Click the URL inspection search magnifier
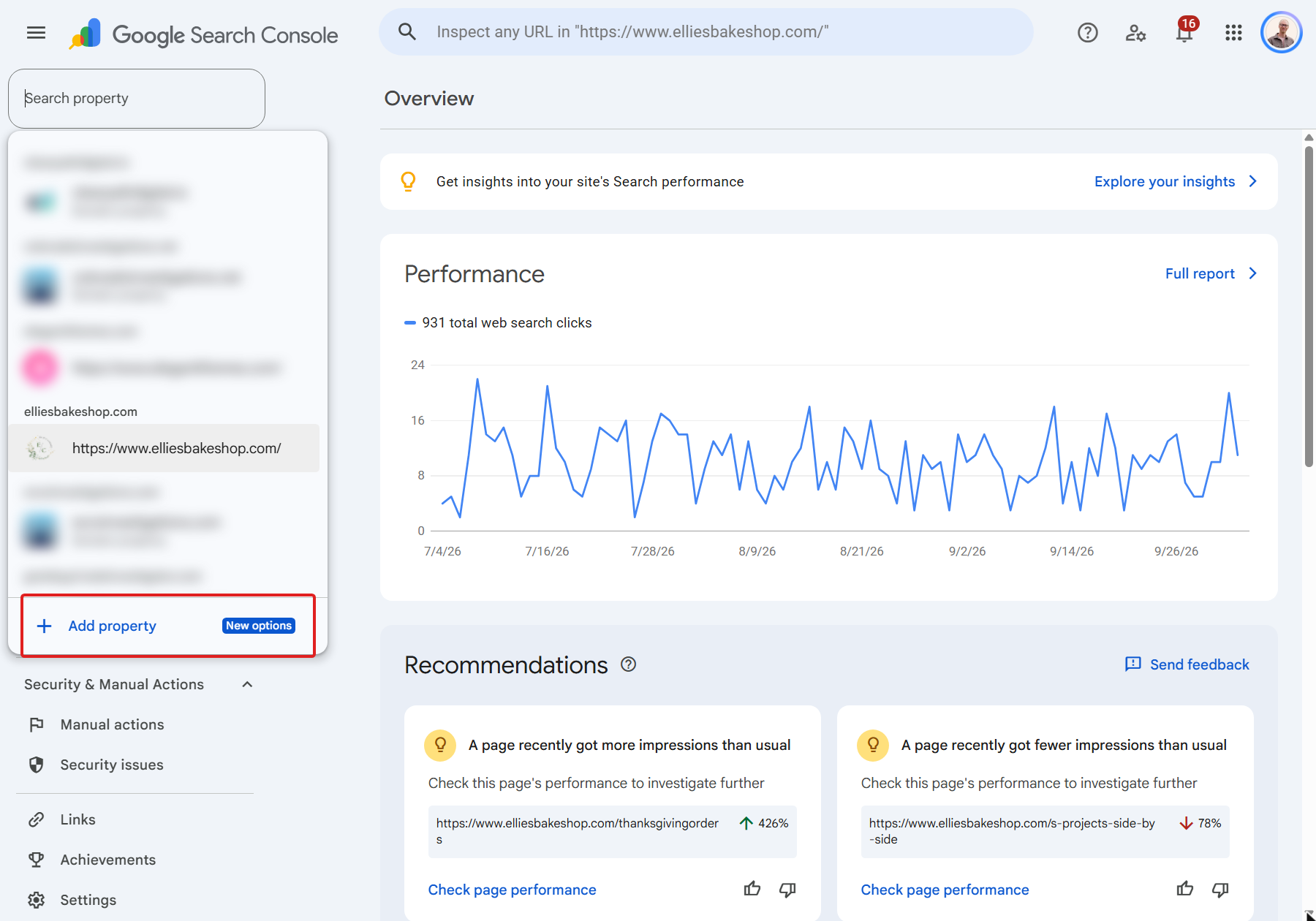Screen dimensions: 1316x921 407,31
